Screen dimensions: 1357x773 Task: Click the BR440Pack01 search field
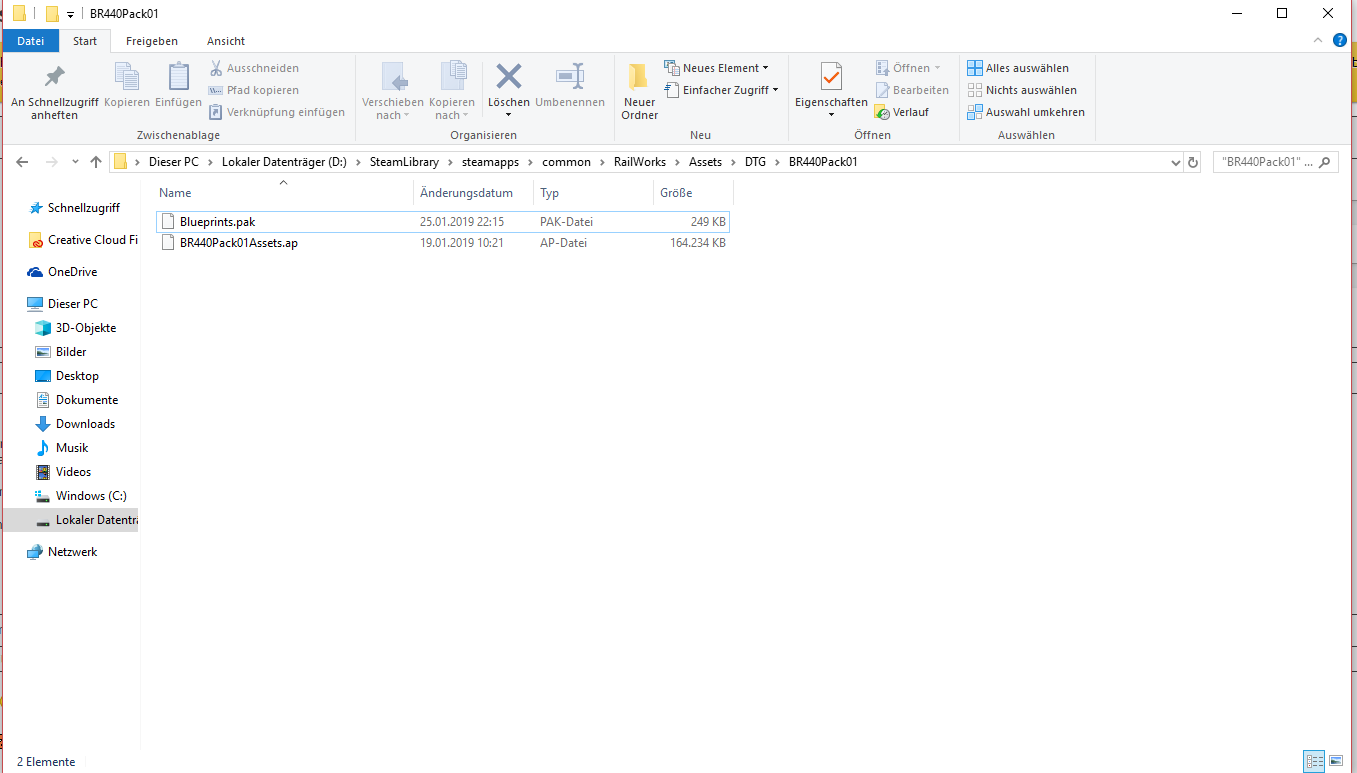tap(1275, 162)
